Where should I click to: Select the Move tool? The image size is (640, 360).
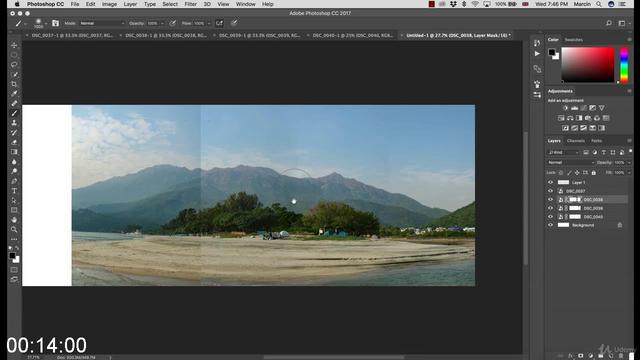tap(14, 45)
